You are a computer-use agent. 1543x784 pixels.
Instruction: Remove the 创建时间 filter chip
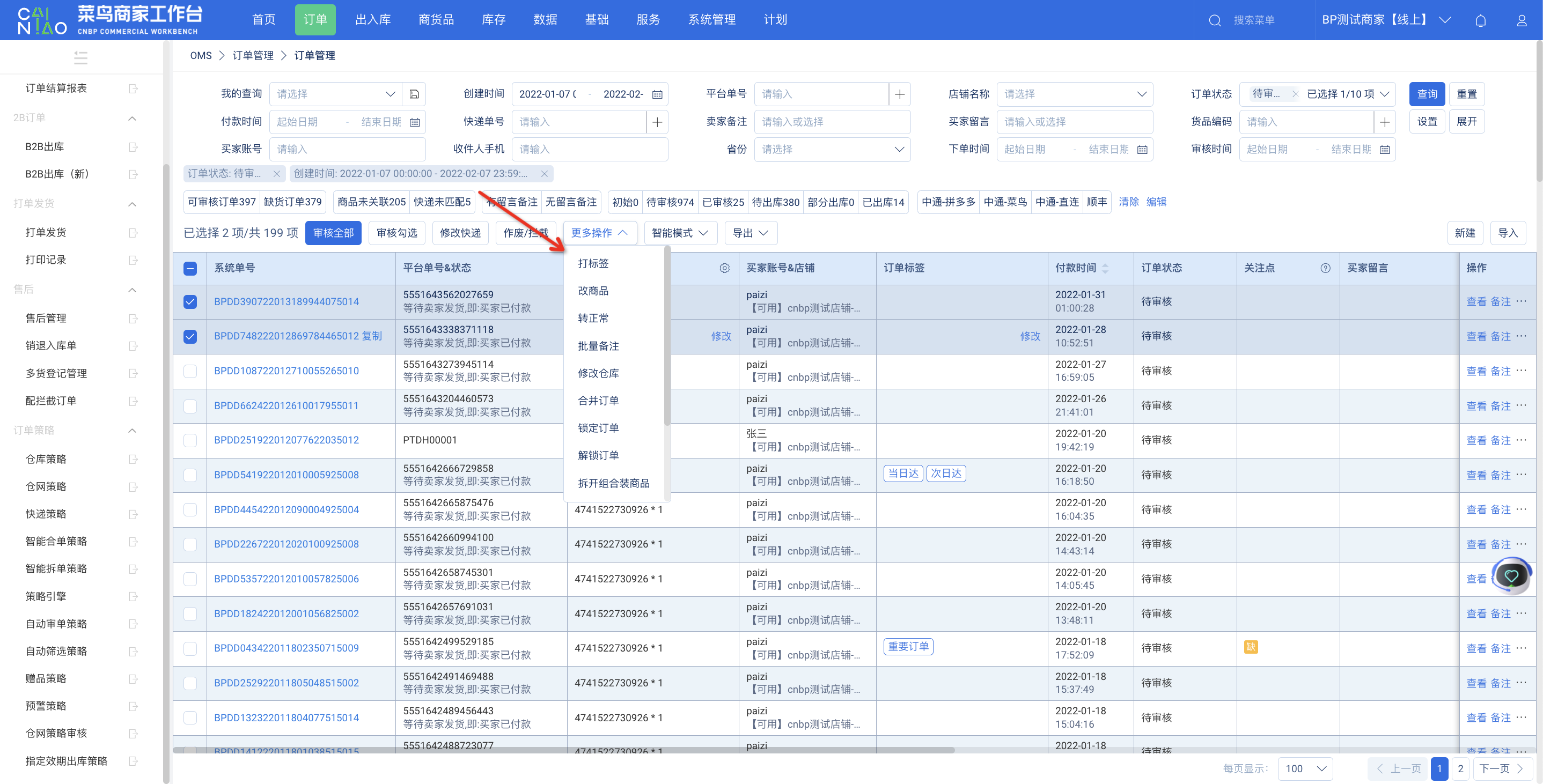click(545, 174)
